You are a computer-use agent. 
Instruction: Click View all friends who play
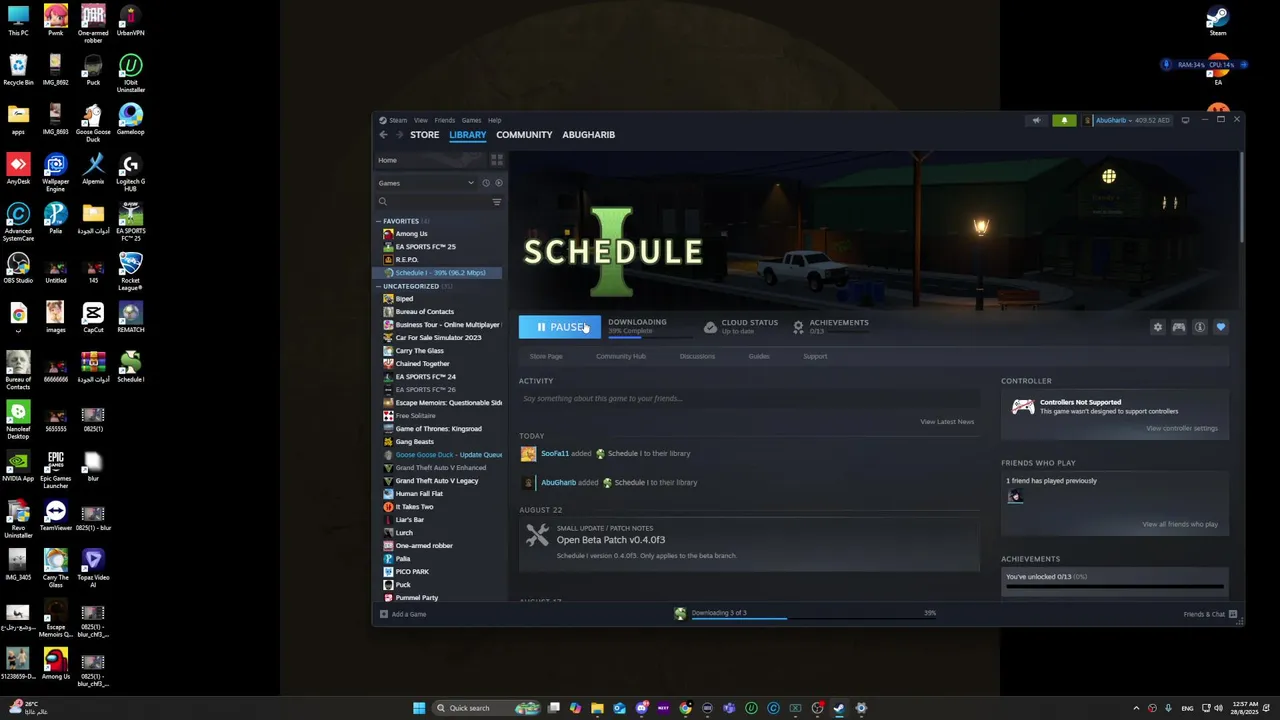(1180, 524)
